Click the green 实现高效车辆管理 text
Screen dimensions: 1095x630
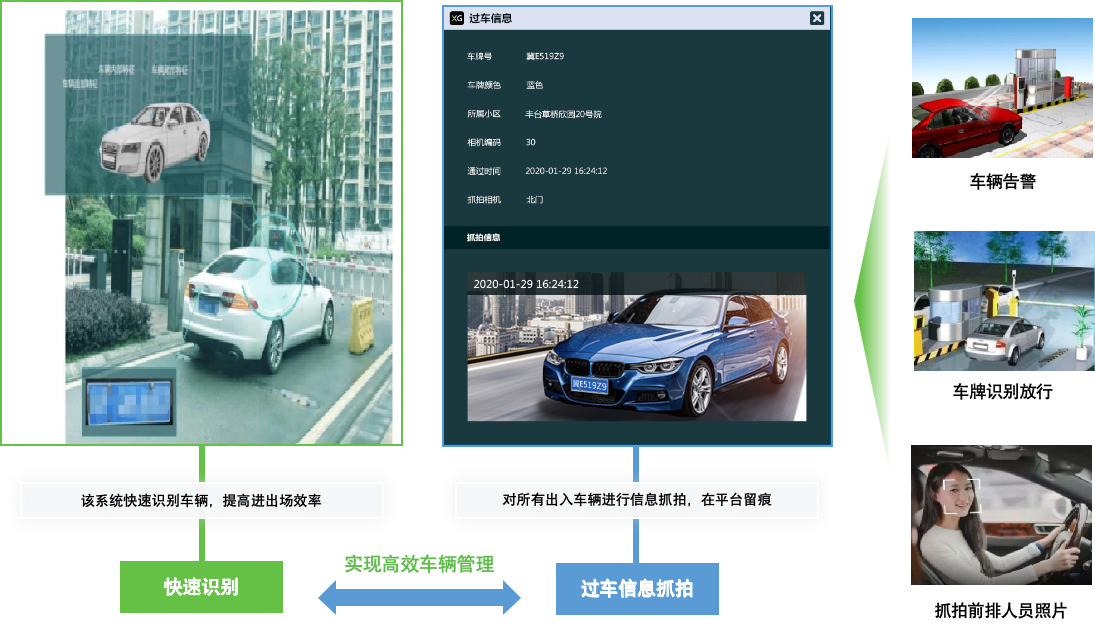click(419, 565)
